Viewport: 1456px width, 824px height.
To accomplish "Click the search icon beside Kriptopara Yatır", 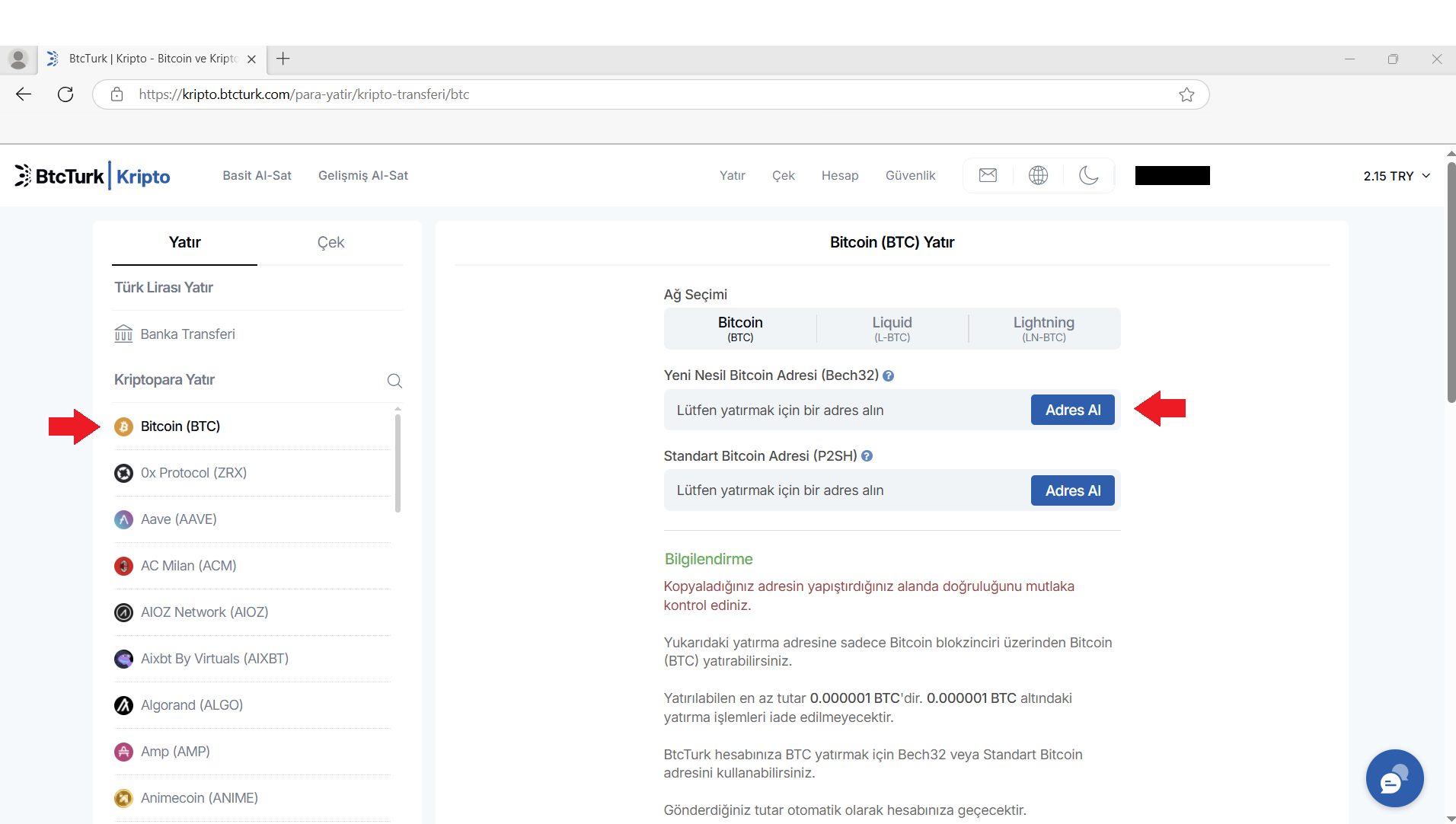I will pyautogui.click(x=394, y=381).
